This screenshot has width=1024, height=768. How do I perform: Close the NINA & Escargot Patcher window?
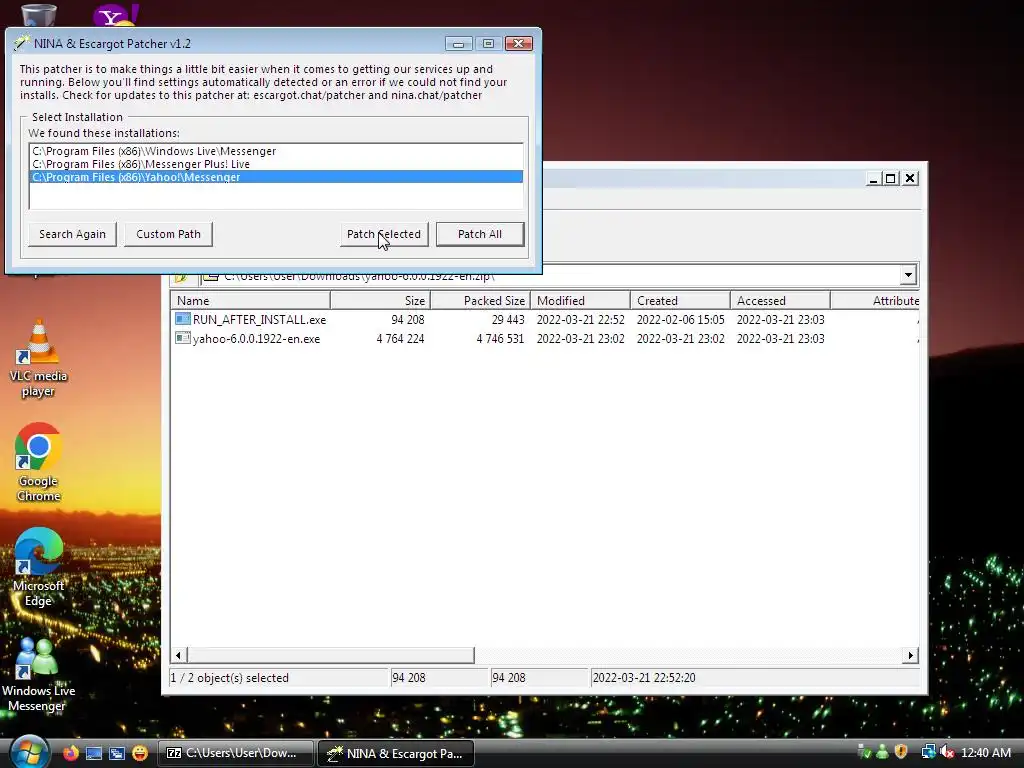point(519,44)
